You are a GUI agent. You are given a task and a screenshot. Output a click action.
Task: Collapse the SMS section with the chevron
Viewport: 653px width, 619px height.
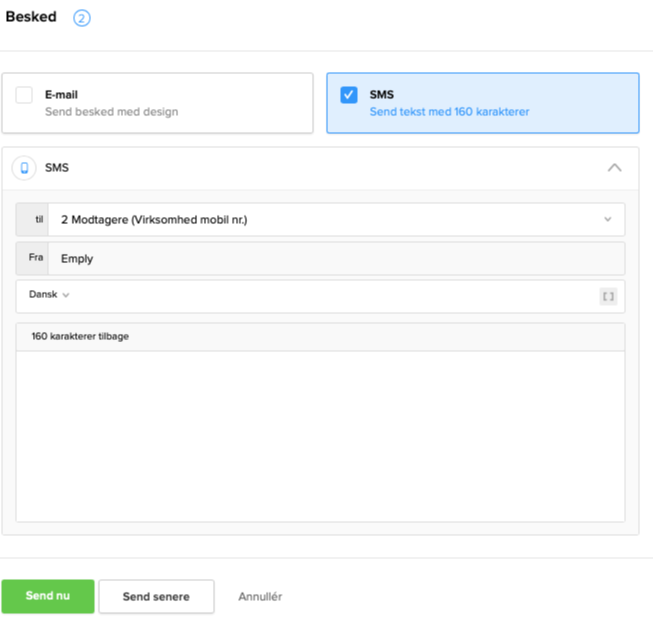tap(615, 168)
